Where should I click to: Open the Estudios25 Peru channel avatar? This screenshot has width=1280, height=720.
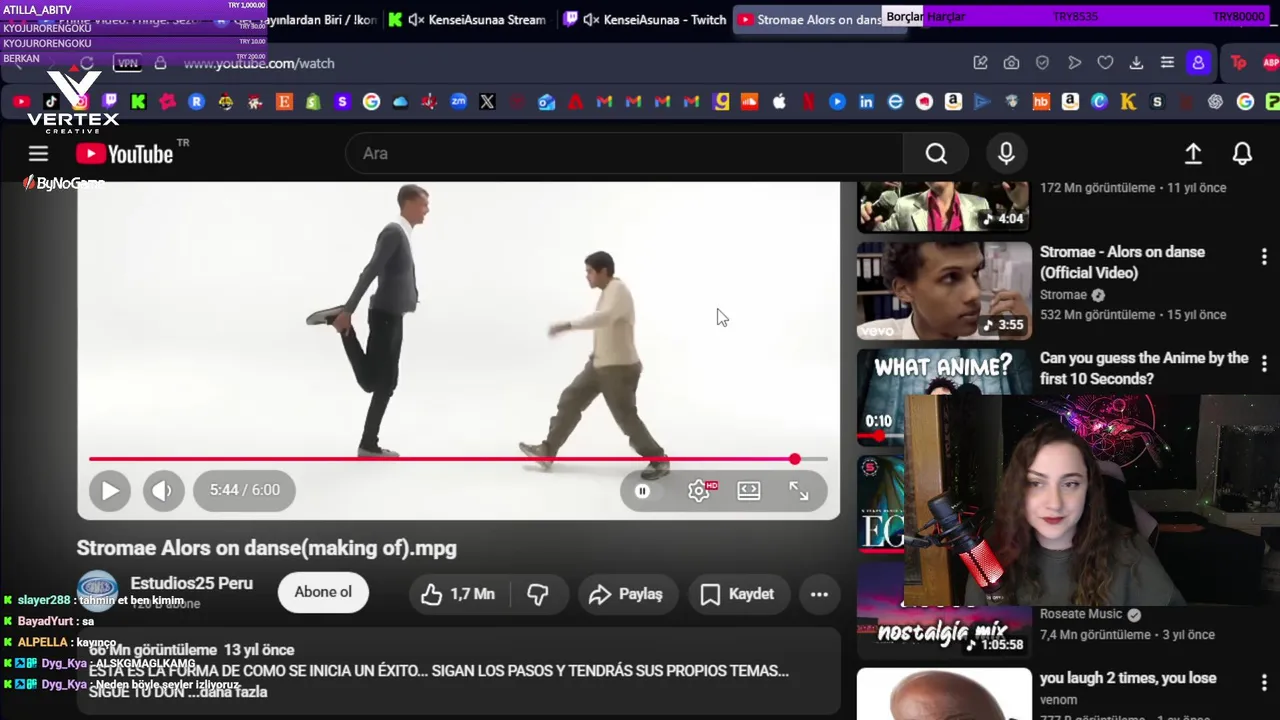coord(98,591)
